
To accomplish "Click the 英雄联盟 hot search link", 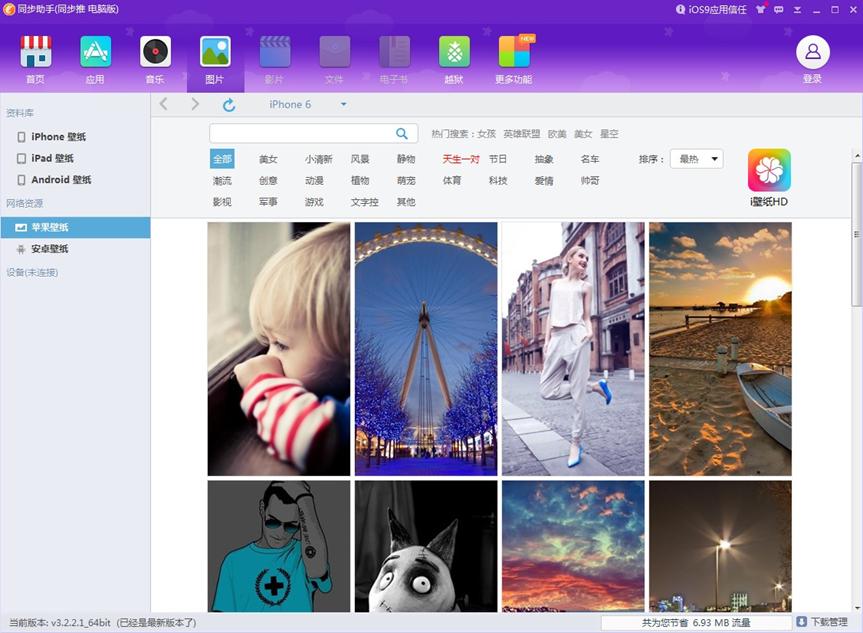I will 521,134.
